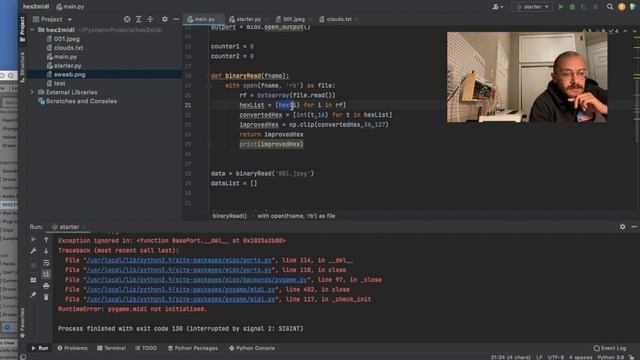
Task: Open the Event Log
Action: point(610,348)
